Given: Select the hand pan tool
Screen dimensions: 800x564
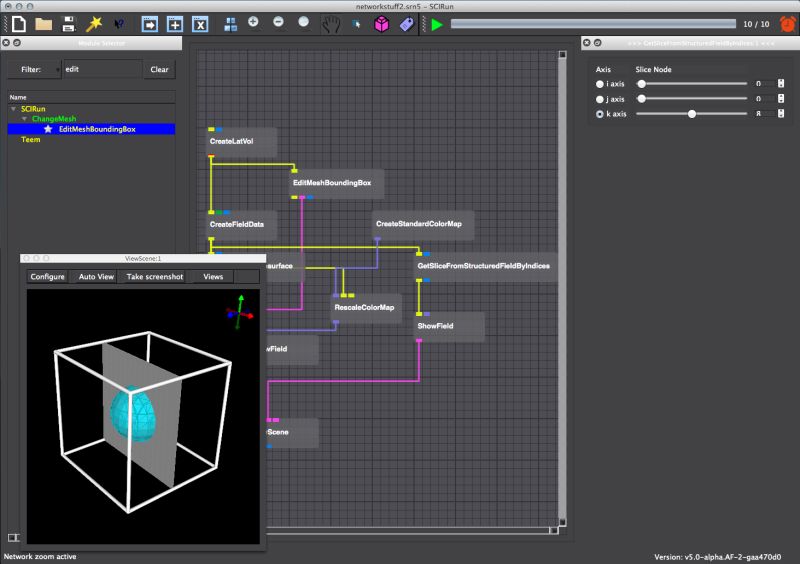Looking at the screenshot, I should (331, 24).
